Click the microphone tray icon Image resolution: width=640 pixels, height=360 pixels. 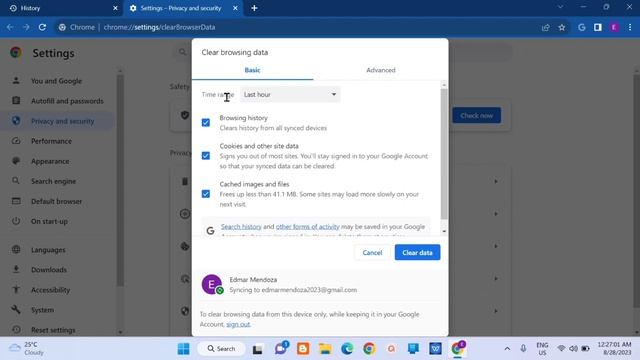click(523, 349)
